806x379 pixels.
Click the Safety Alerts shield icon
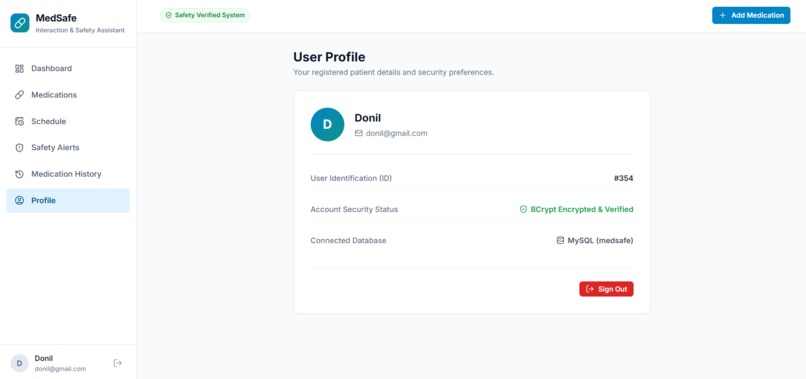coord(20,148)
